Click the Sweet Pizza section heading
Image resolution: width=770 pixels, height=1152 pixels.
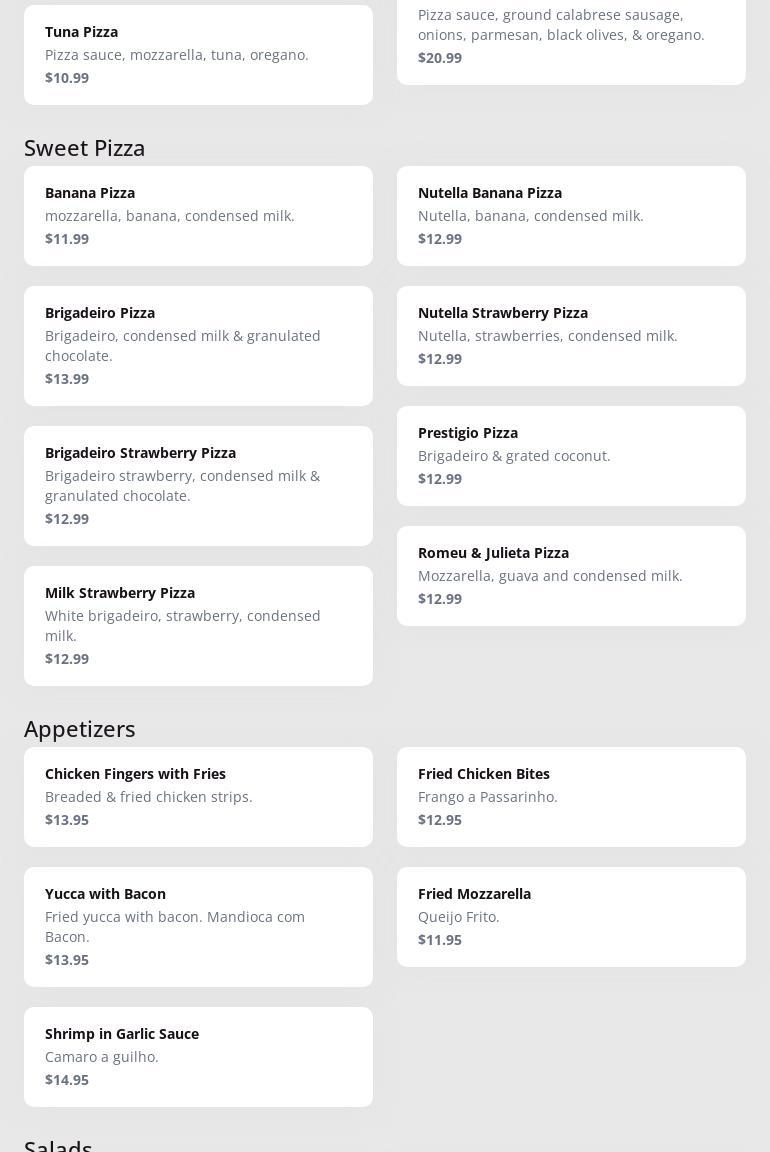85,148
